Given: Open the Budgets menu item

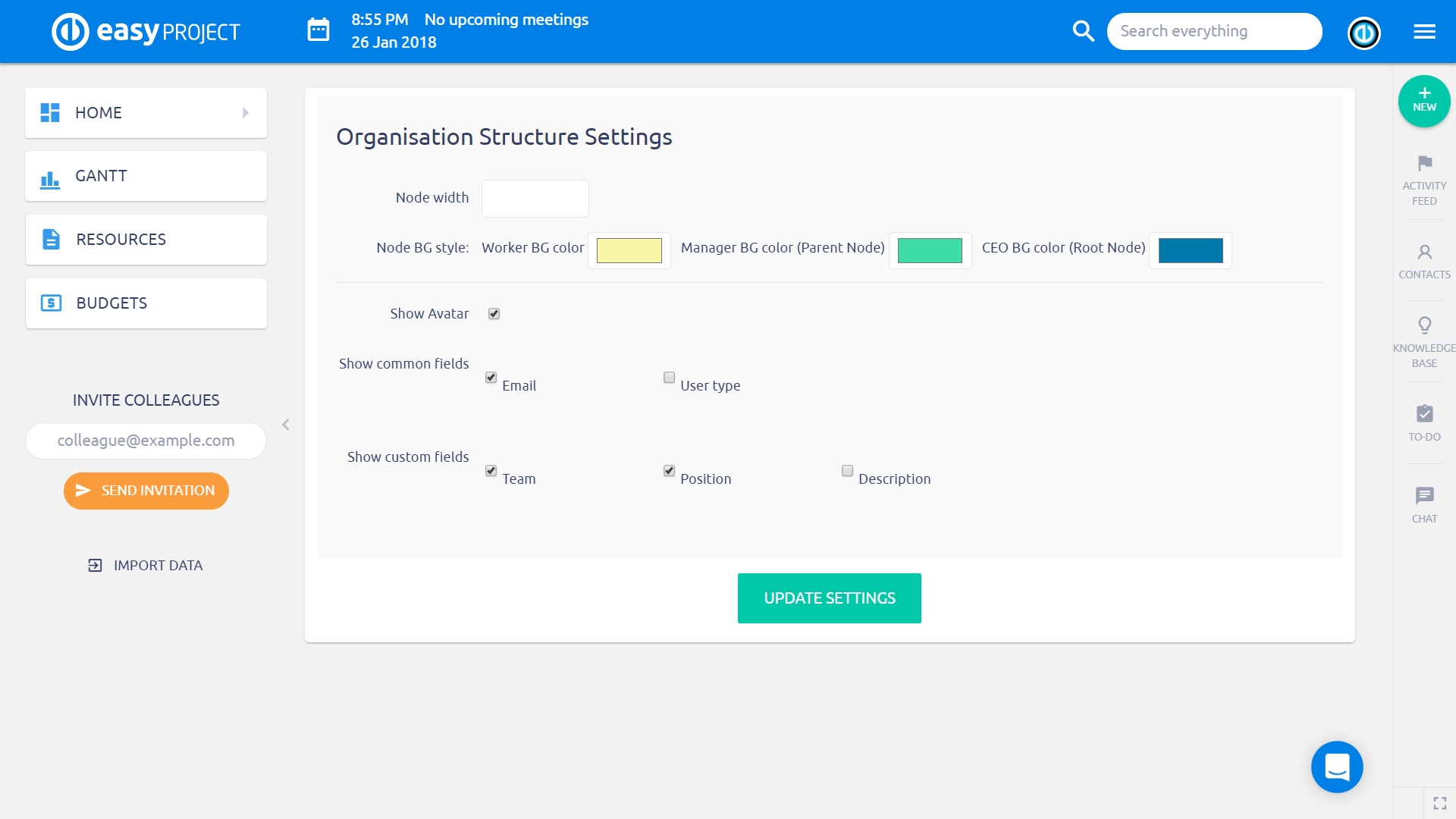Looking at the screenshot, I should pos(146,303).
